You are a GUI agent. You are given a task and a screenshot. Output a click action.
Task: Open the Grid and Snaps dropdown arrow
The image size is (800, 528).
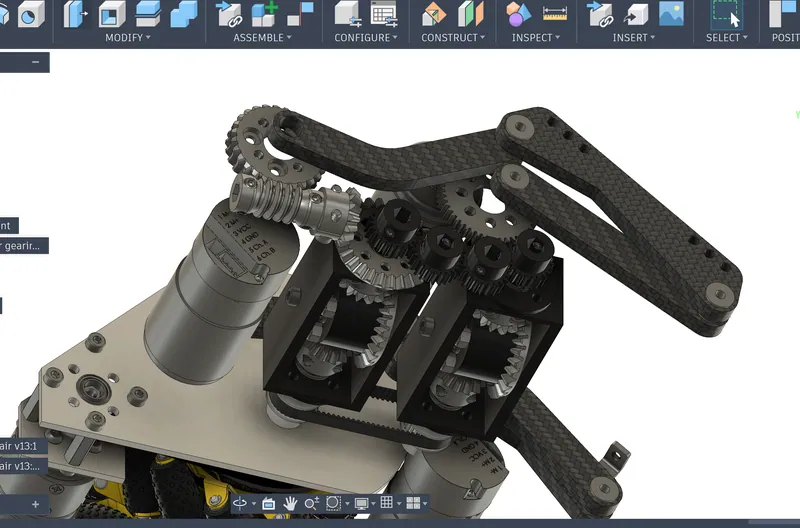coord(399,504)
